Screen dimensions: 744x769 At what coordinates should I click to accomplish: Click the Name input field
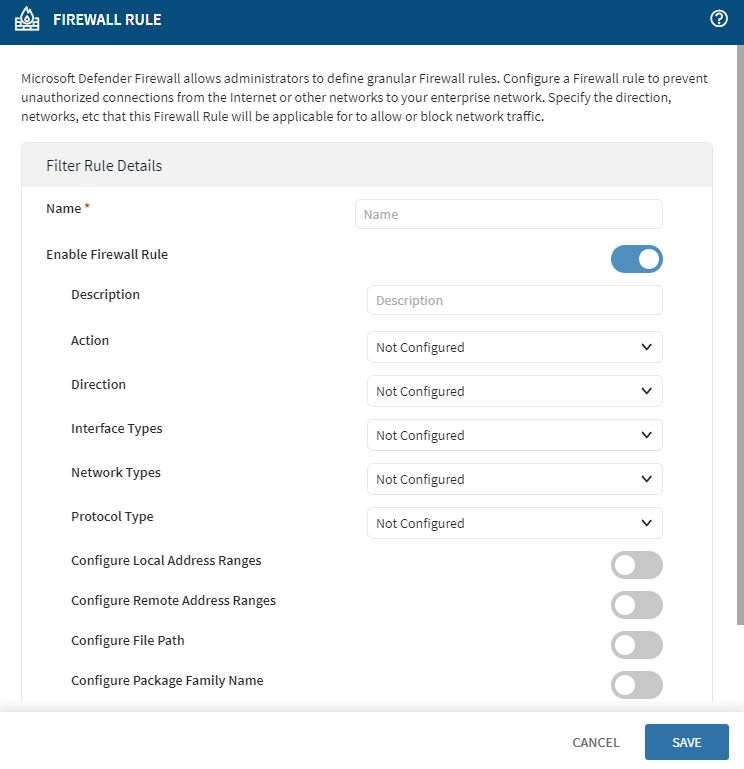[508, 214]
